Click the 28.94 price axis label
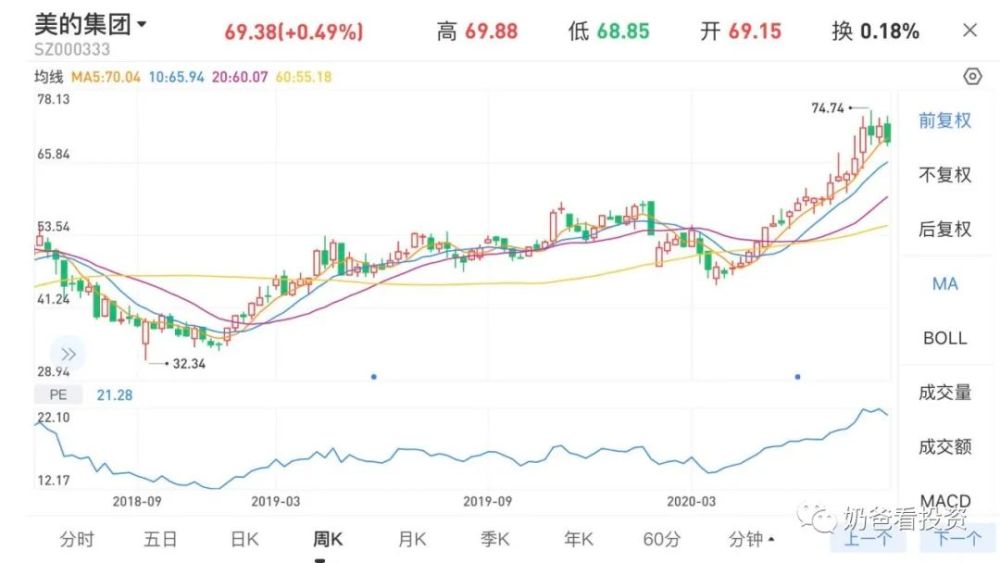The width and height of the screenshot is (1000, 563). coord(54,372)
